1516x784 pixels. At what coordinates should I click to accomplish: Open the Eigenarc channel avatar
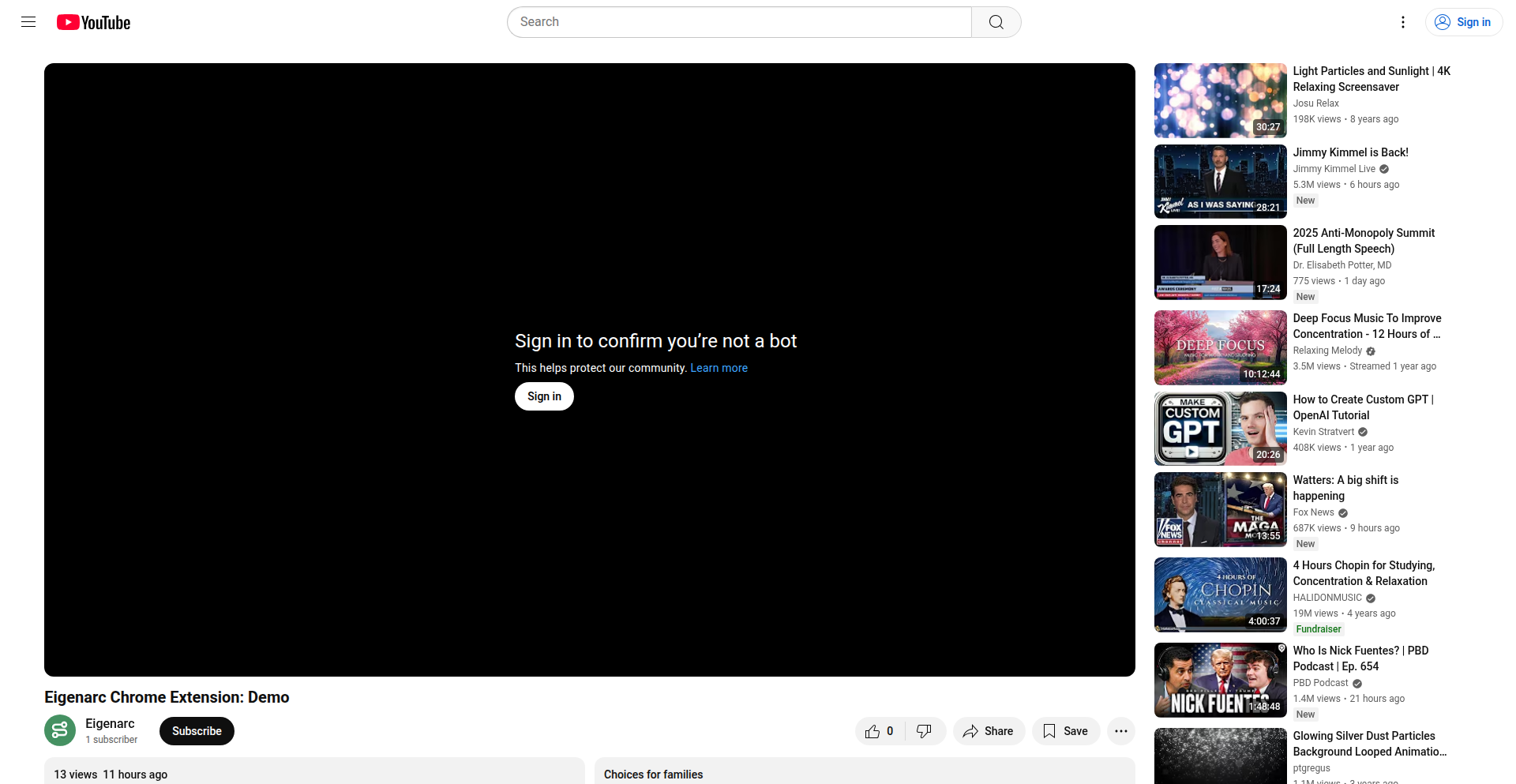click(60, 731)
